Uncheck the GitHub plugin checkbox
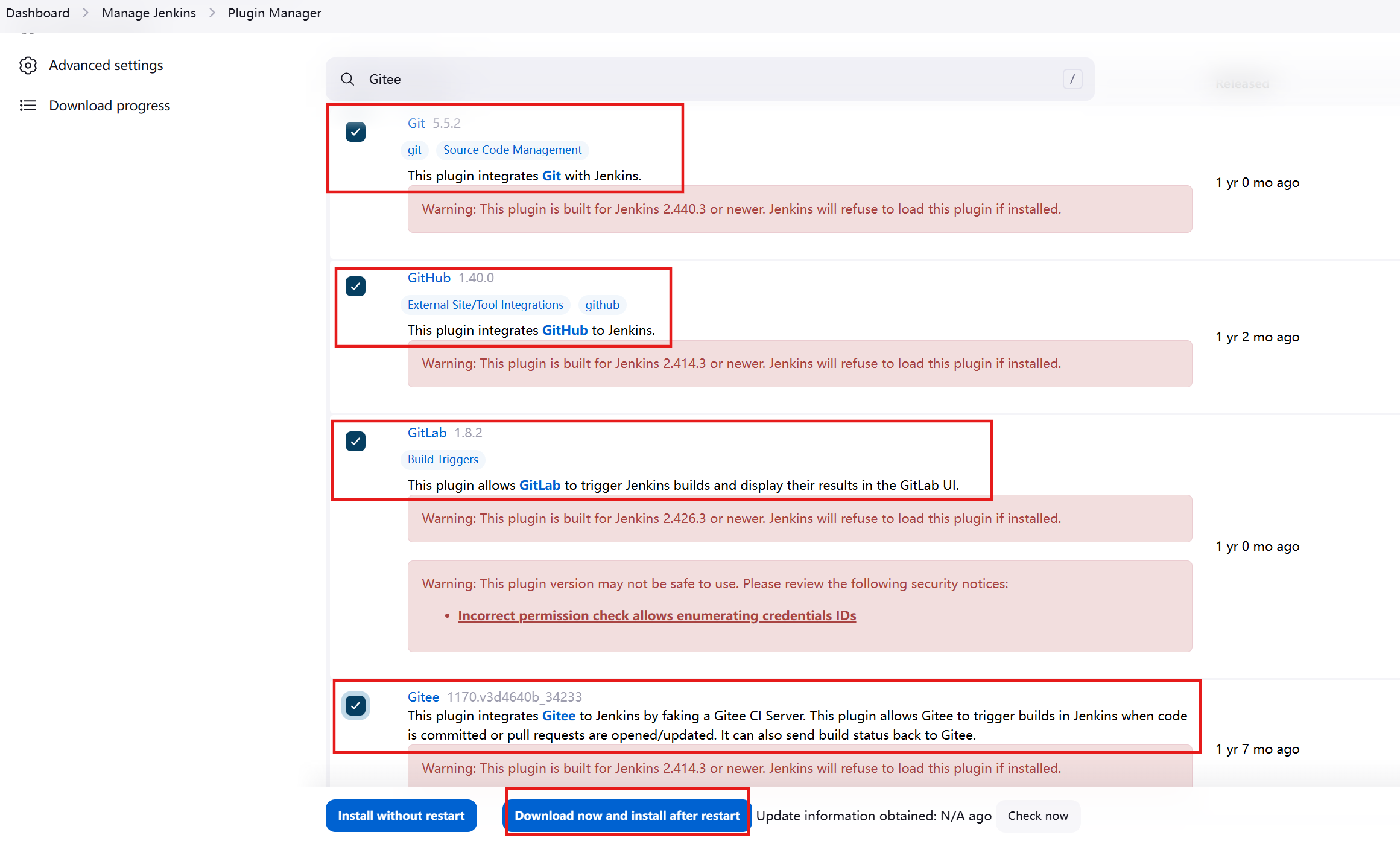Screen dimensions: 1400x841 (x=355, y=286)
